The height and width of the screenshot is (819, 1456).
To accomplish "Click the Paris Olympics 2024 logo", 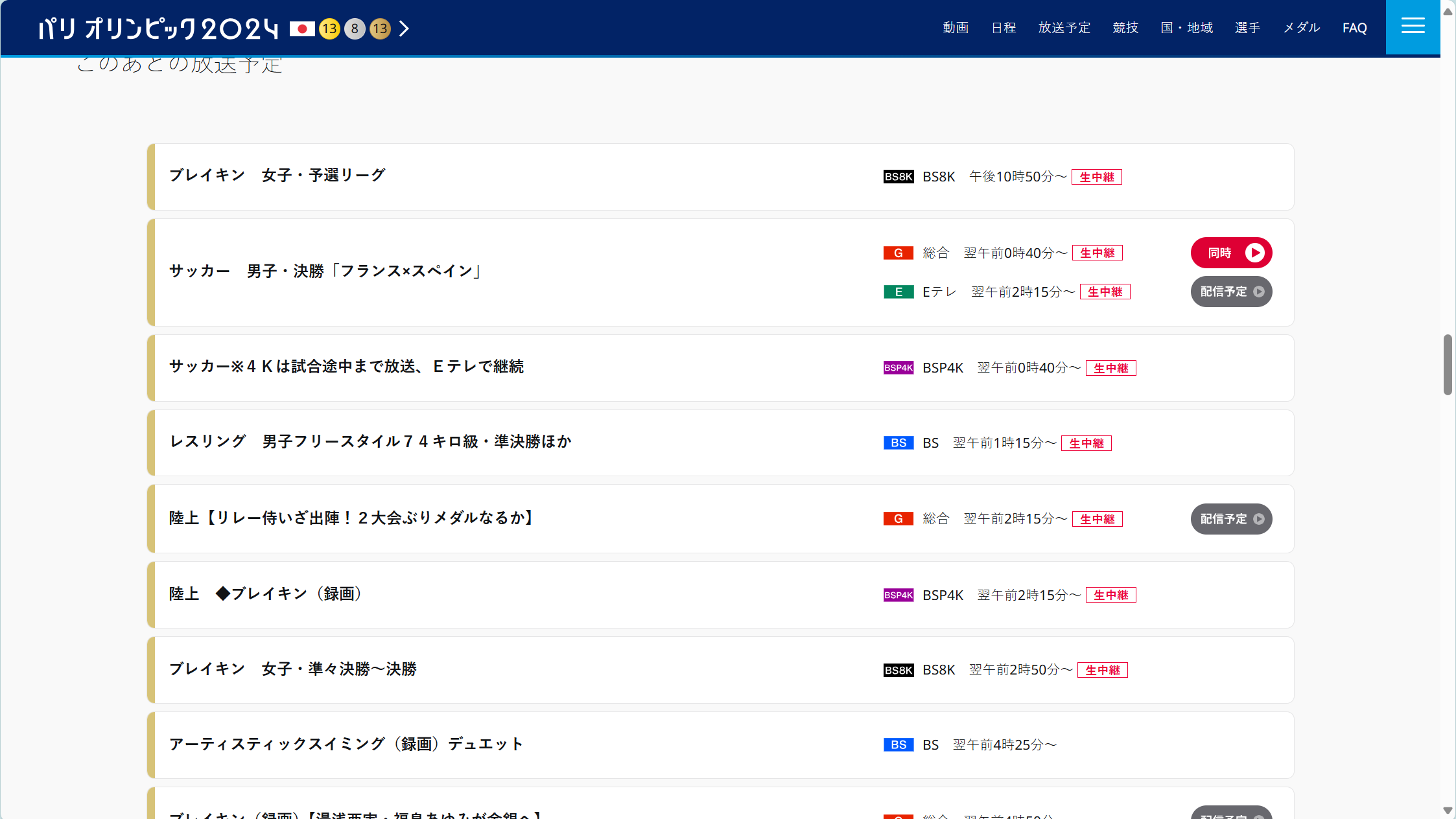I will (x=158, y=29).
